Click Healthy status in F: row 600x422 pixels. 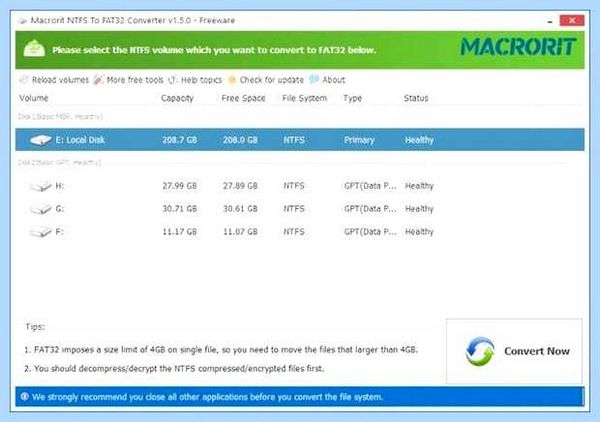419,232
